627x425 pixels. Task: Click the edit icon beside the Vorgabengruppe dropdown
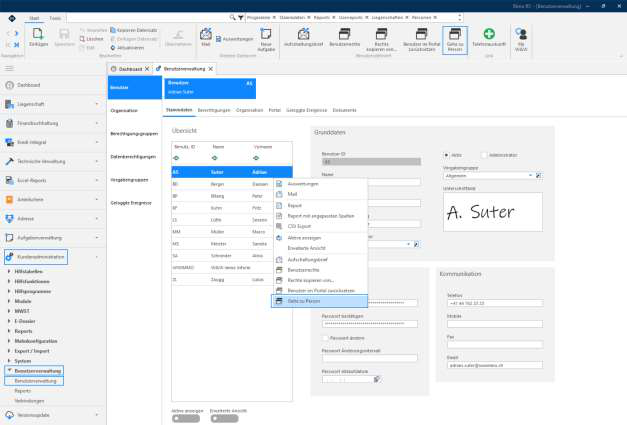pos(539,176)
